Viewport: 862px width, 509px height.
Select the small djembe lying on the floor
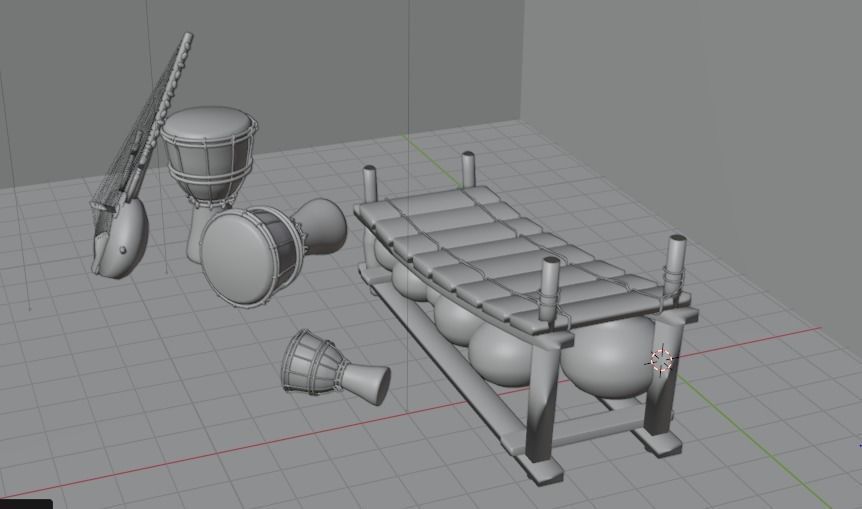(x=334, y=365)
